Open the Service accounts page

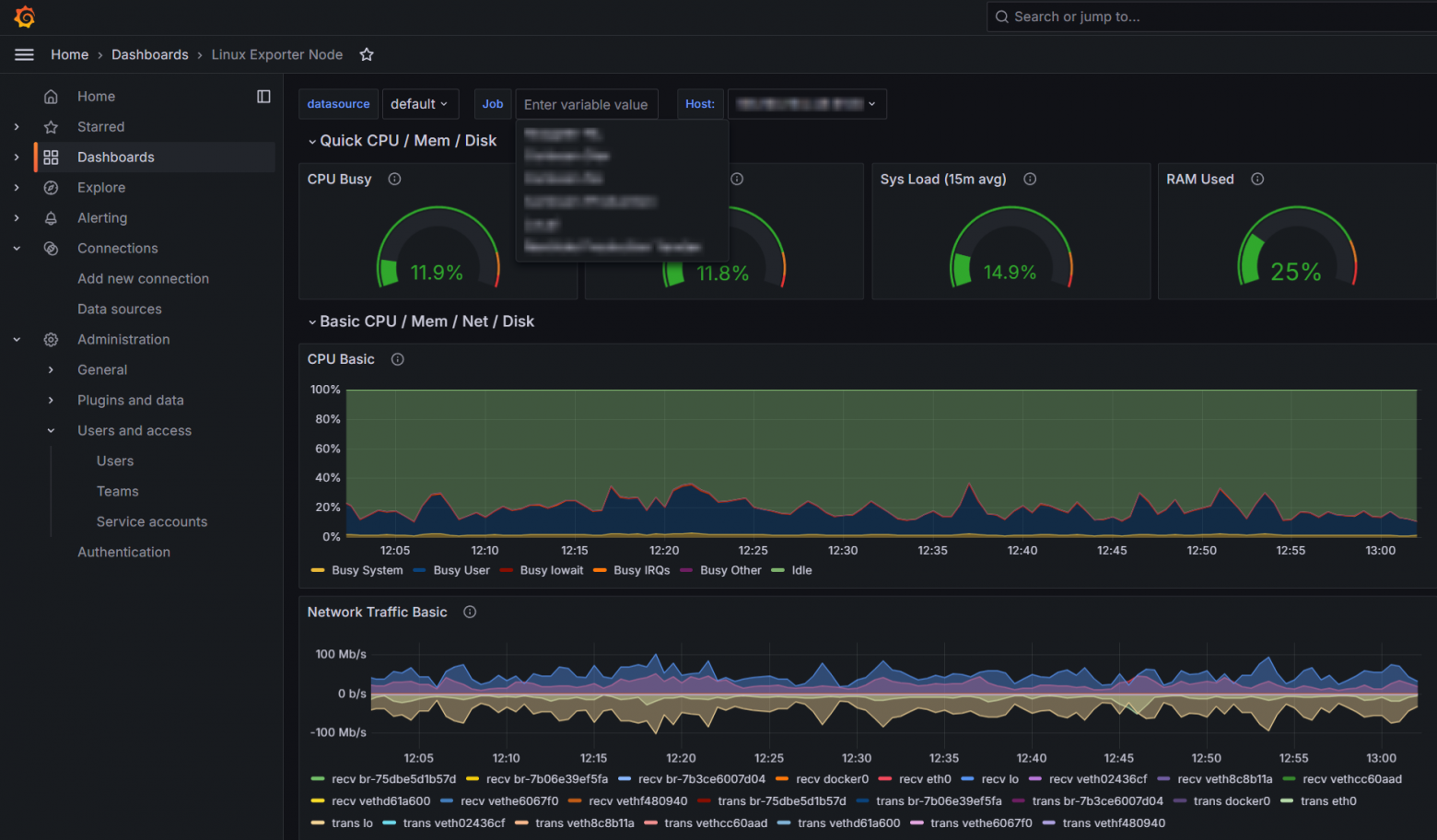151,521
